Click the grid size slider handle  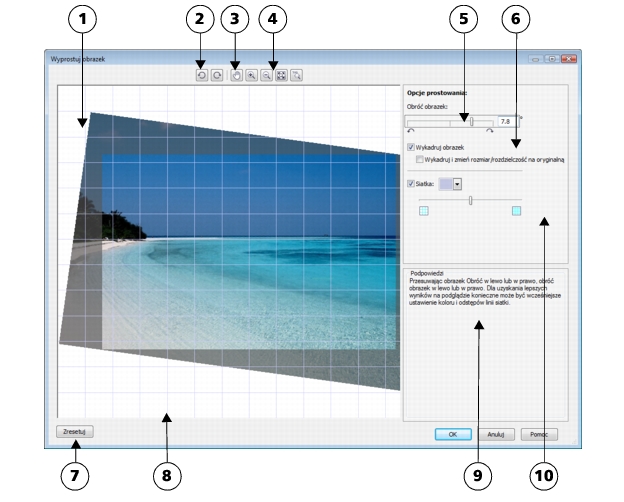(x=469, y=200)
